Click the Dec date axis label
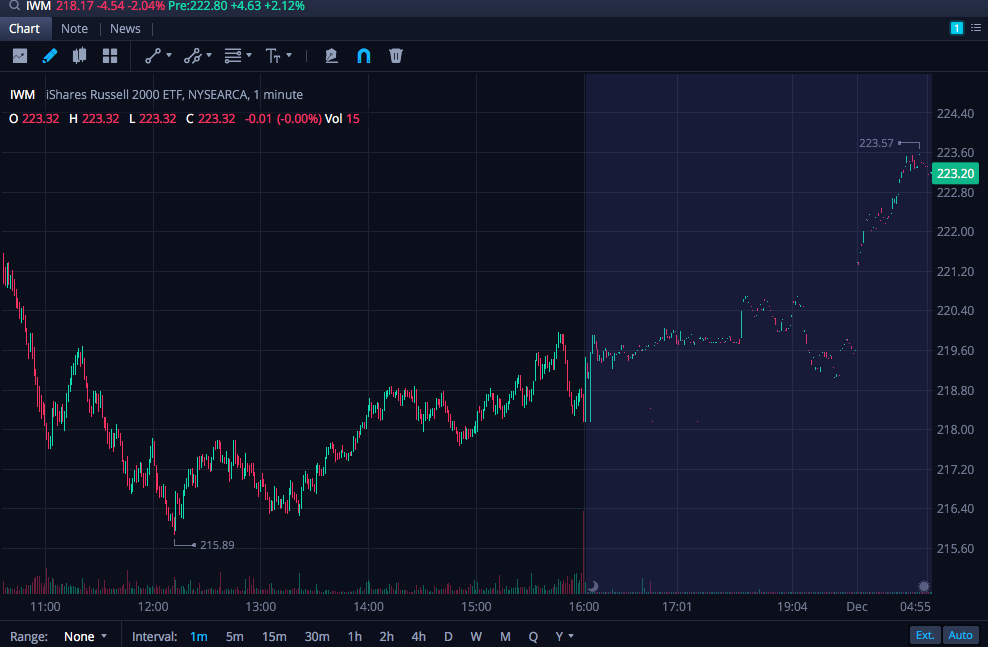The image size is (988, 647). 857,607
